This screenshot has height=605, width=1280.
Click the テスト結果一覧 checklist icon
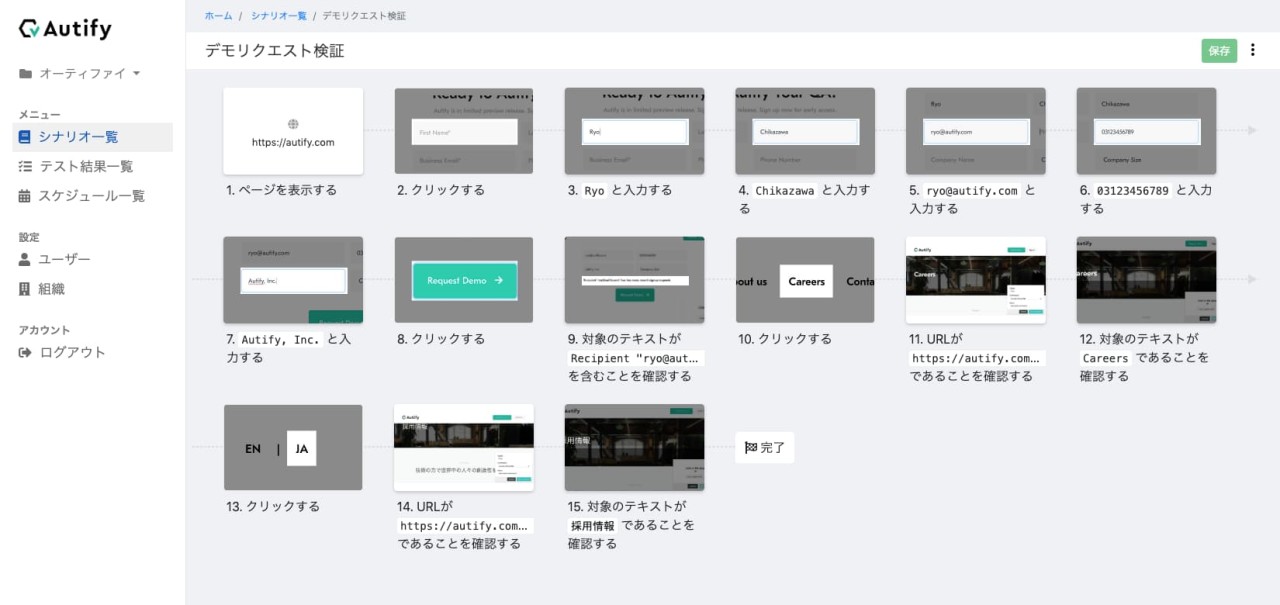pyautogui.click(x=25, y=167)
